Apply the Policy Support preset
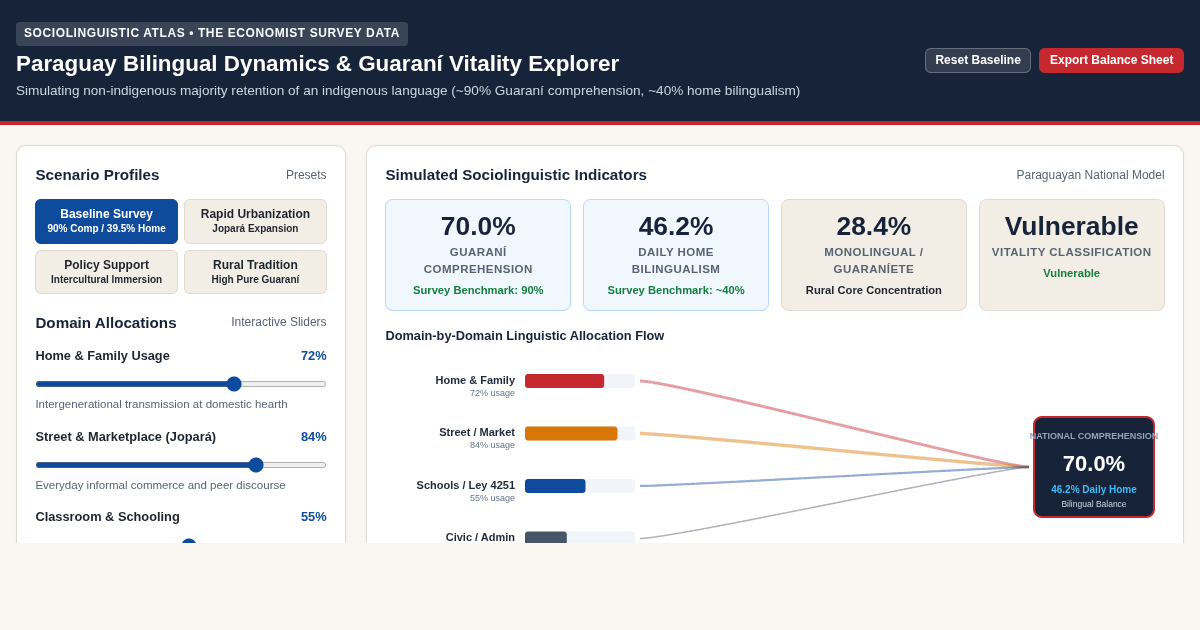This screenshot has height=630, width=1200. (x=106, y=272)
